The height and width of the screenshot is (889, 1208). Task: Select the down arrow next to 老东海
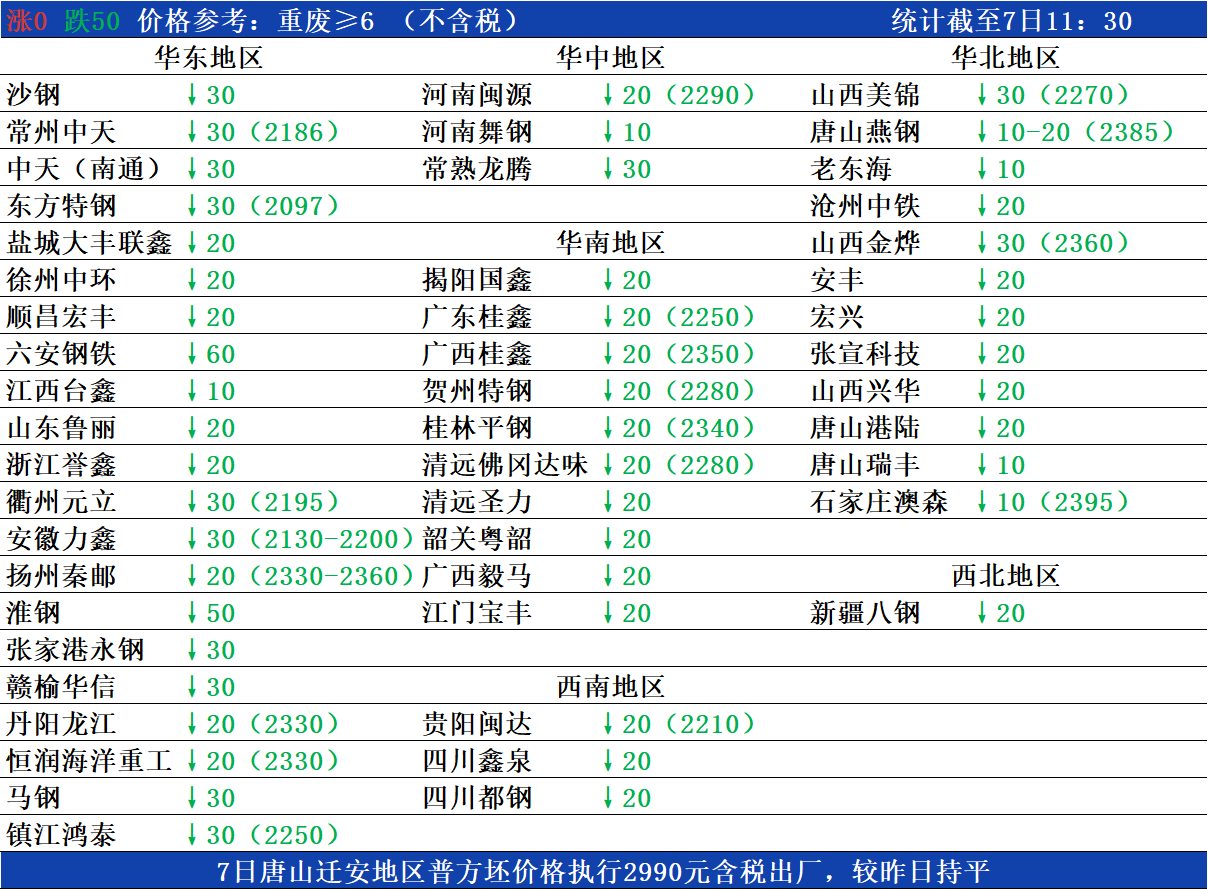pyautogui.click(x=982, y=170)
